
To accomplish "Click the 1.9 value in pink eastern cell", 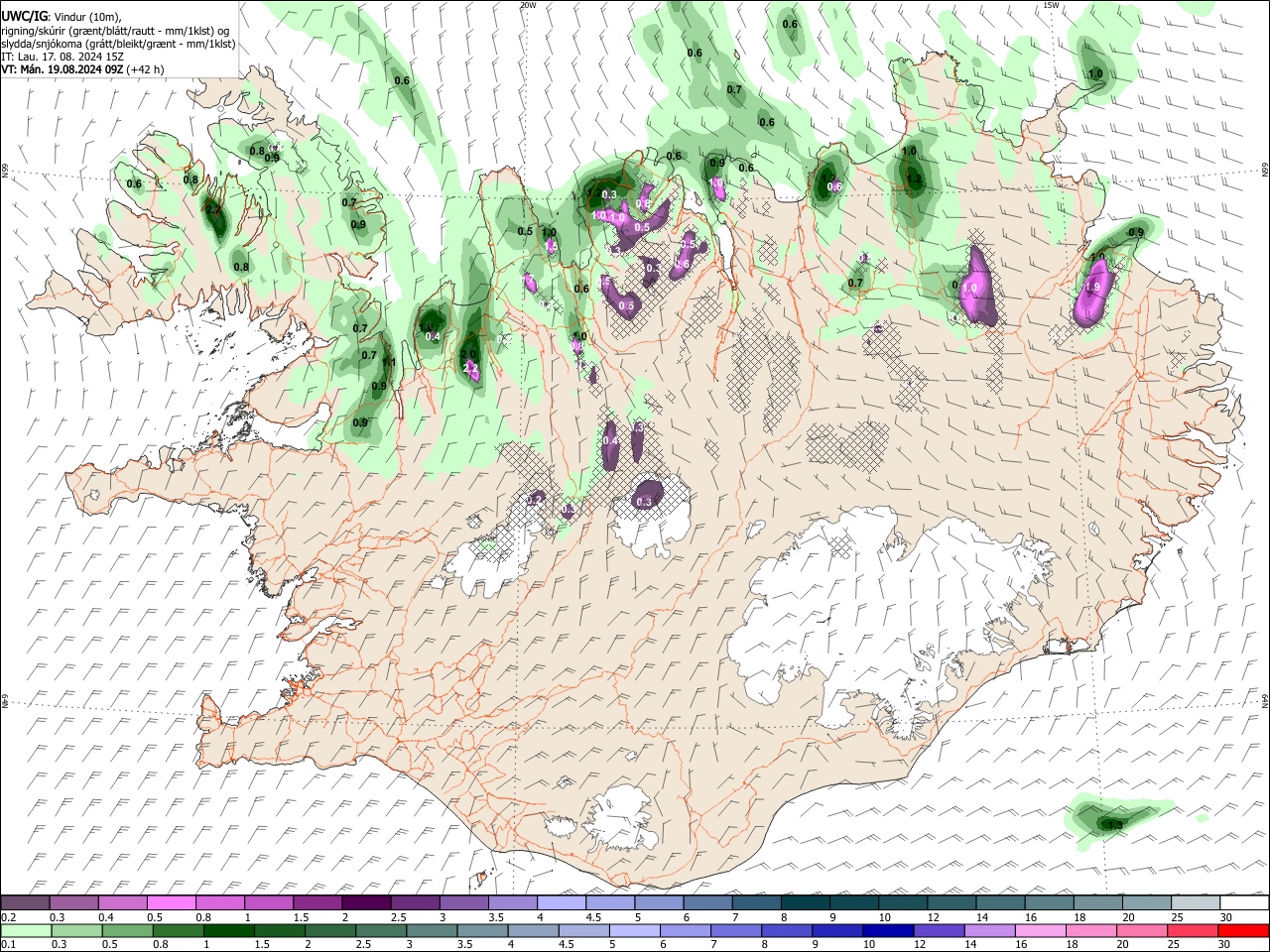I will [x=1093, y=287].
